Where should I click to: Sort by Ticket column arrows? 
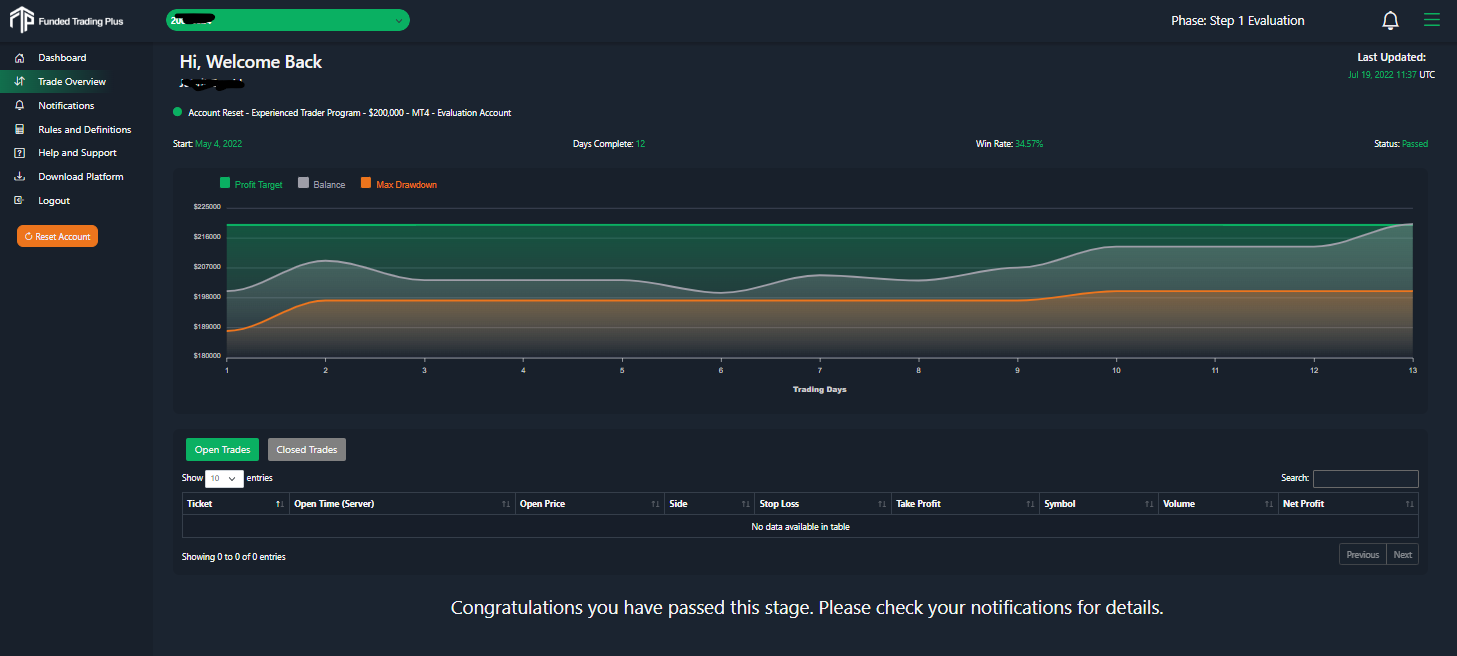280,504
